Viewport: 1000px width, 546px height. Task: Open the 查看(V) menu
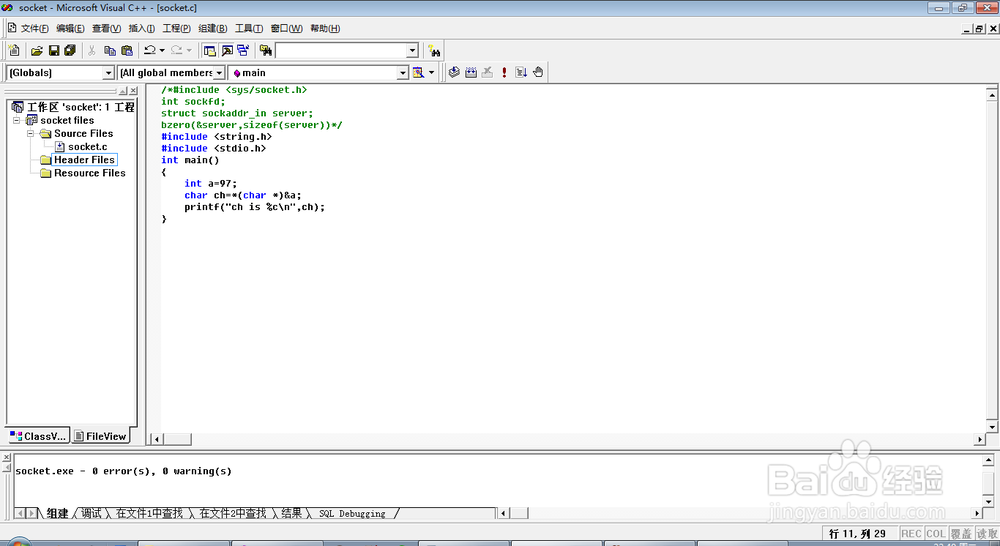[x=107, y=28]
